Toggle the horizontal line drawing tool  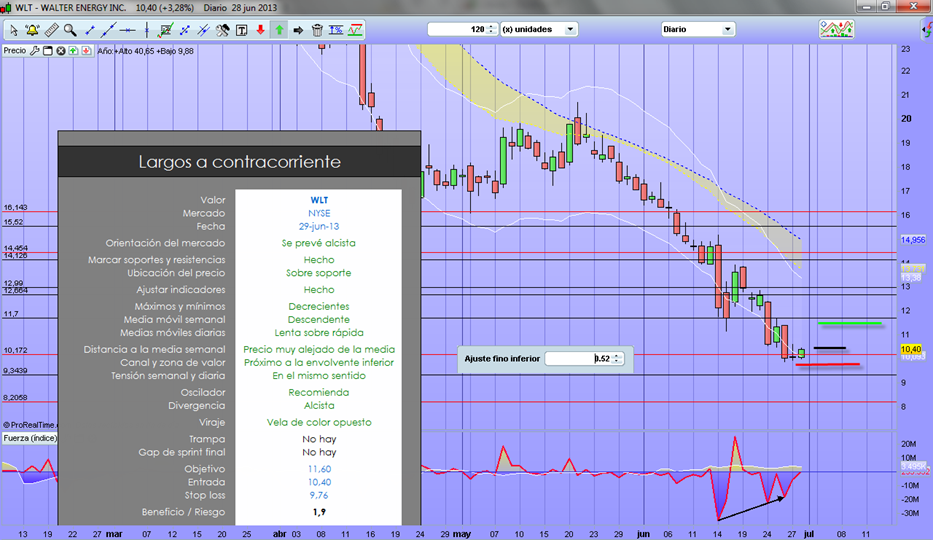[x=128, y=30]
